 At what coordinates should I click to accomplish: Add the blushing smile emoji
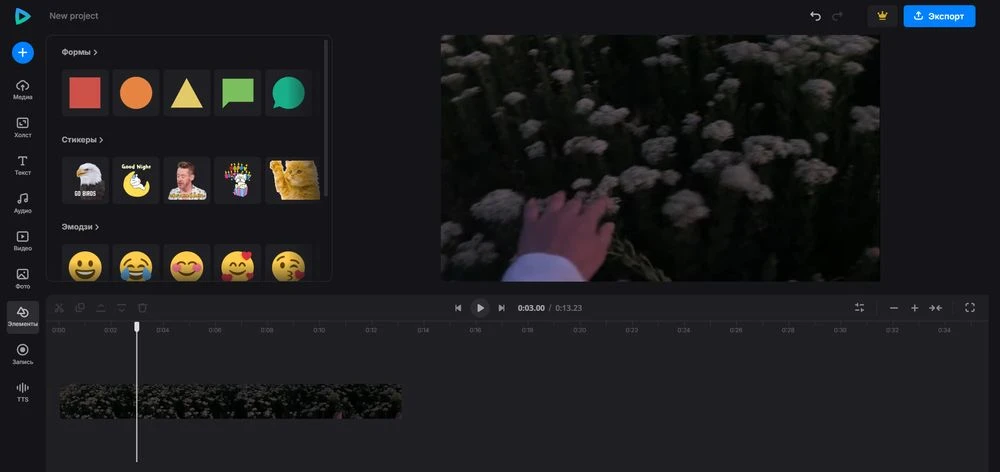(187, 265)
